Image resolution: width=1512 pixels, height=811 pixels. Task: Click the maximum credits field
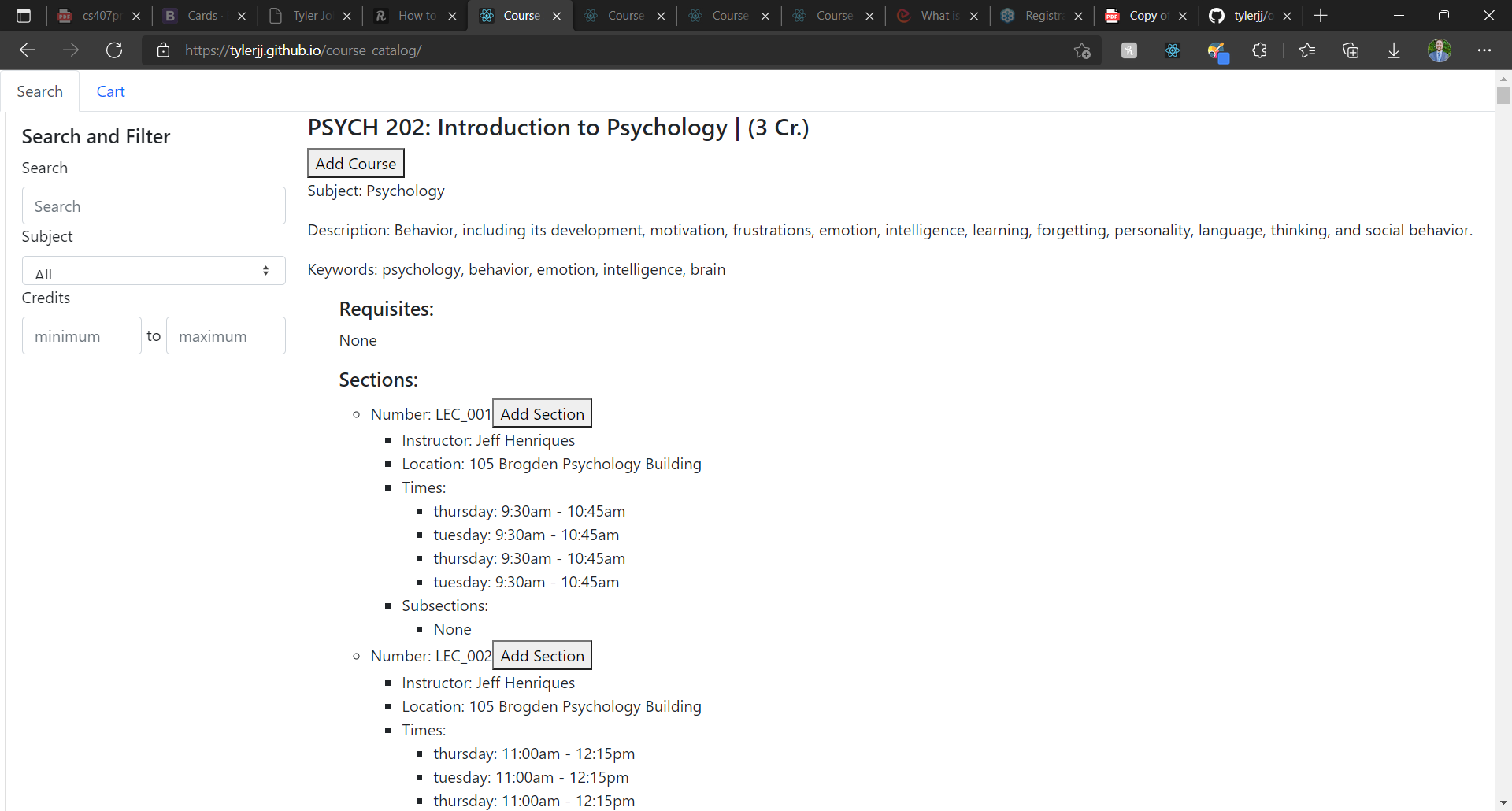(226, 335)
